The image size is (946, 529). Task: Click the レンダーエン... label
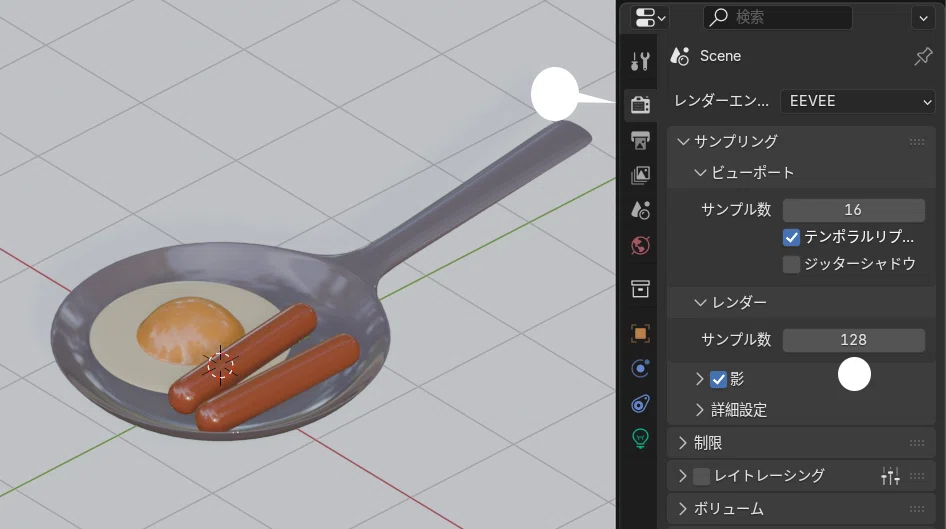click(722, 101)
